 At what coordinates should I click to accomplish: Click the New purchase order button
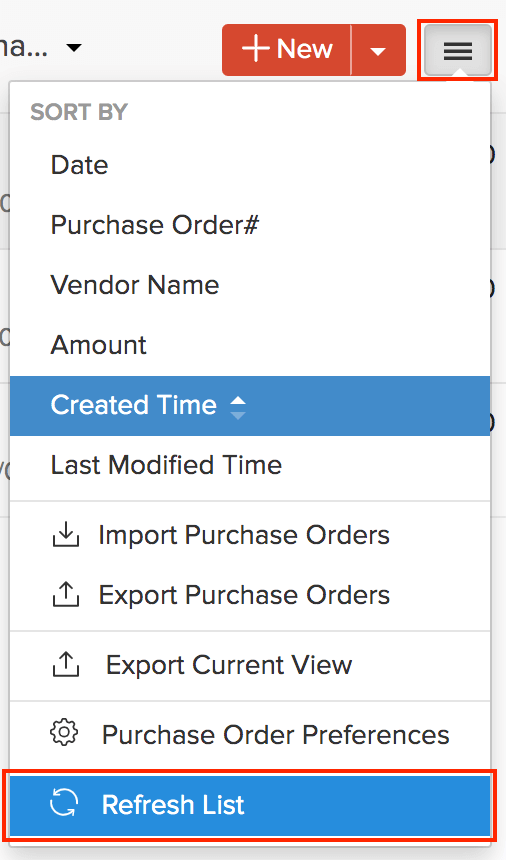[286, 50]
